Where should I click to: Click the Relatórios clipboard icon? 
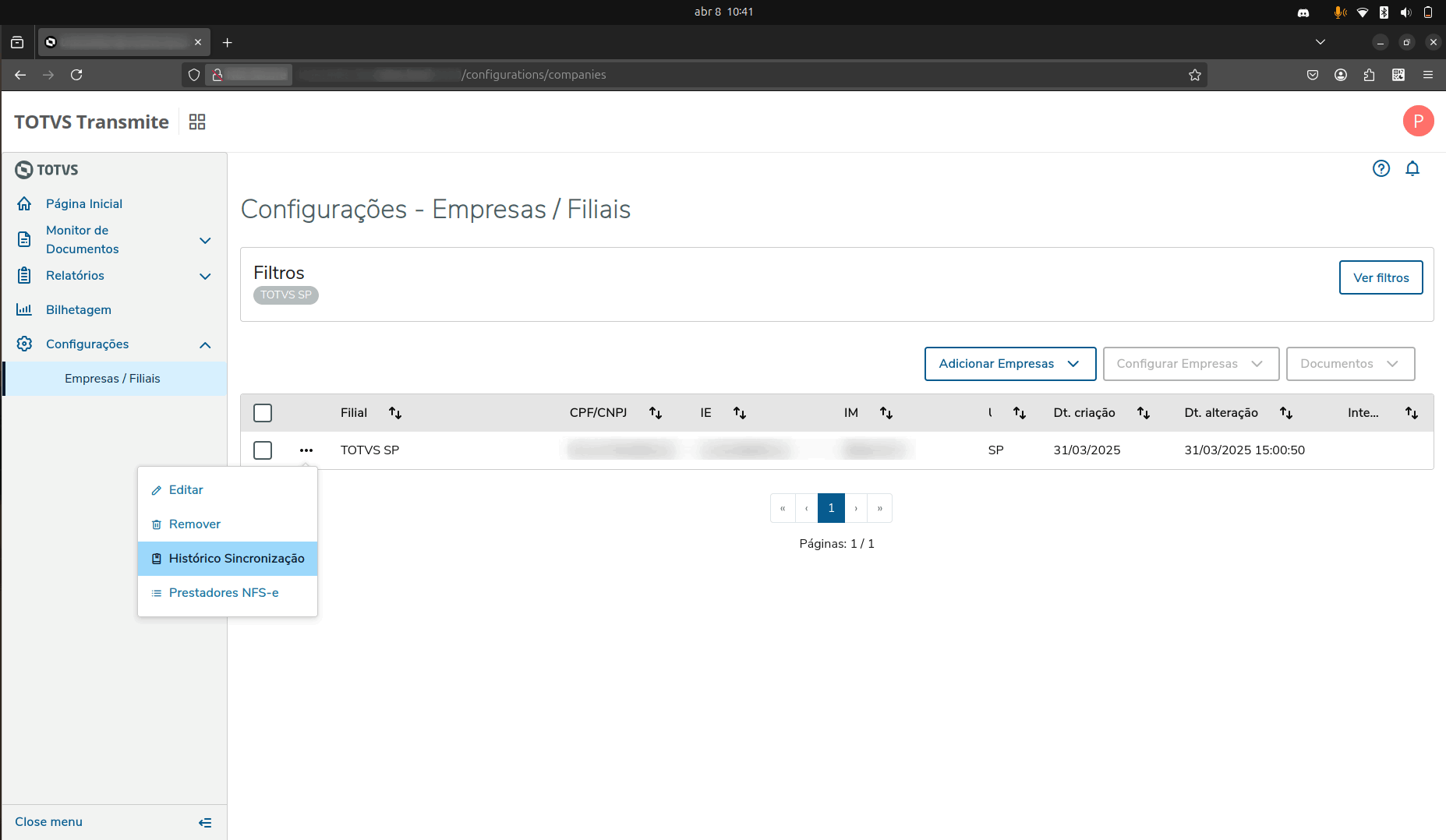[24, 275]
